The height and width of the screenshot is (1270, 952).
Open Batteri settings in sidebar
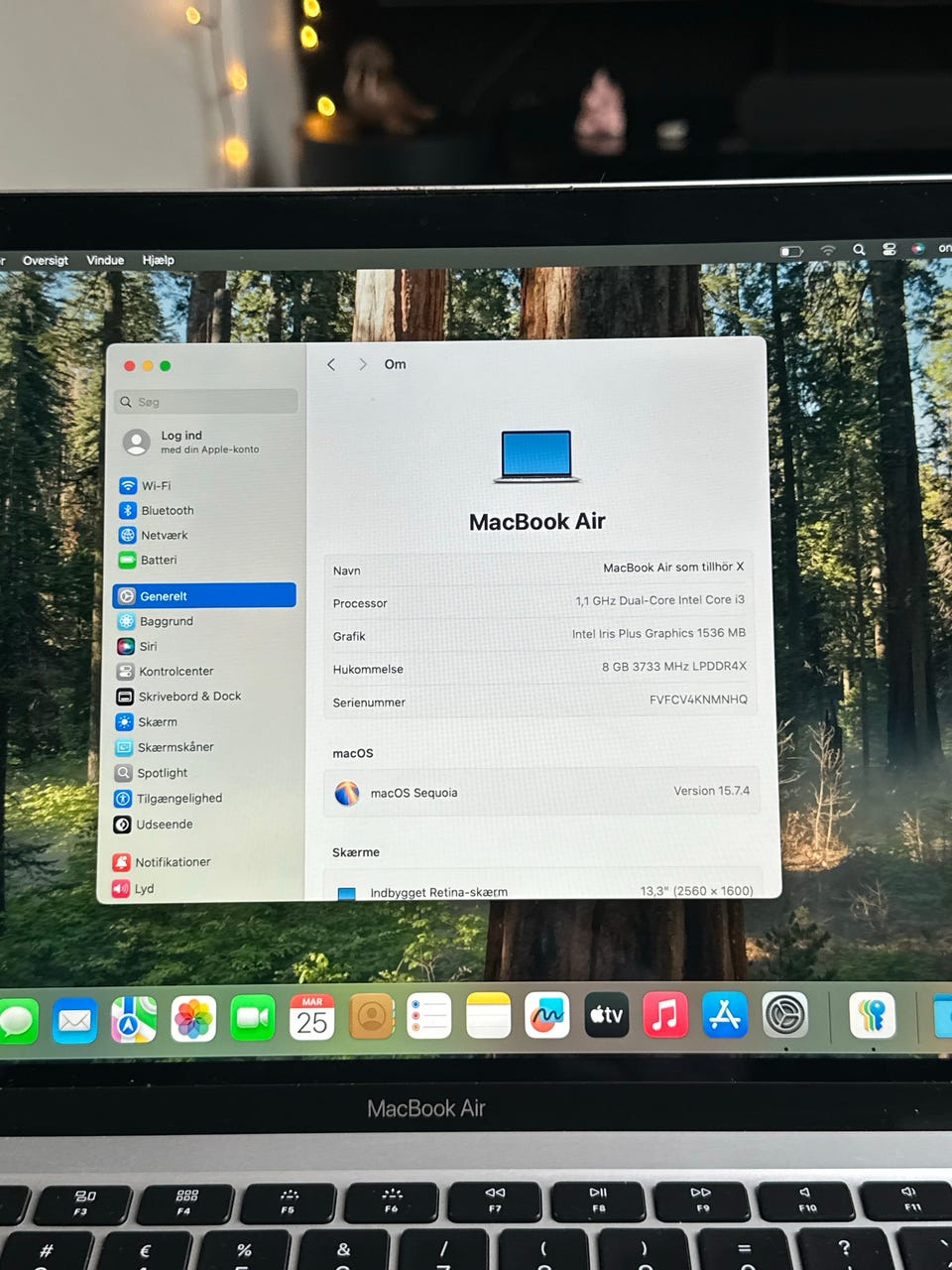click(x=149, y=560)
